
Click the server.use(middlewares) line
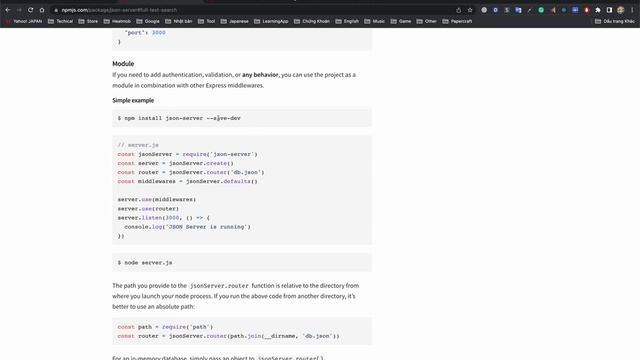tap(157, 199)
